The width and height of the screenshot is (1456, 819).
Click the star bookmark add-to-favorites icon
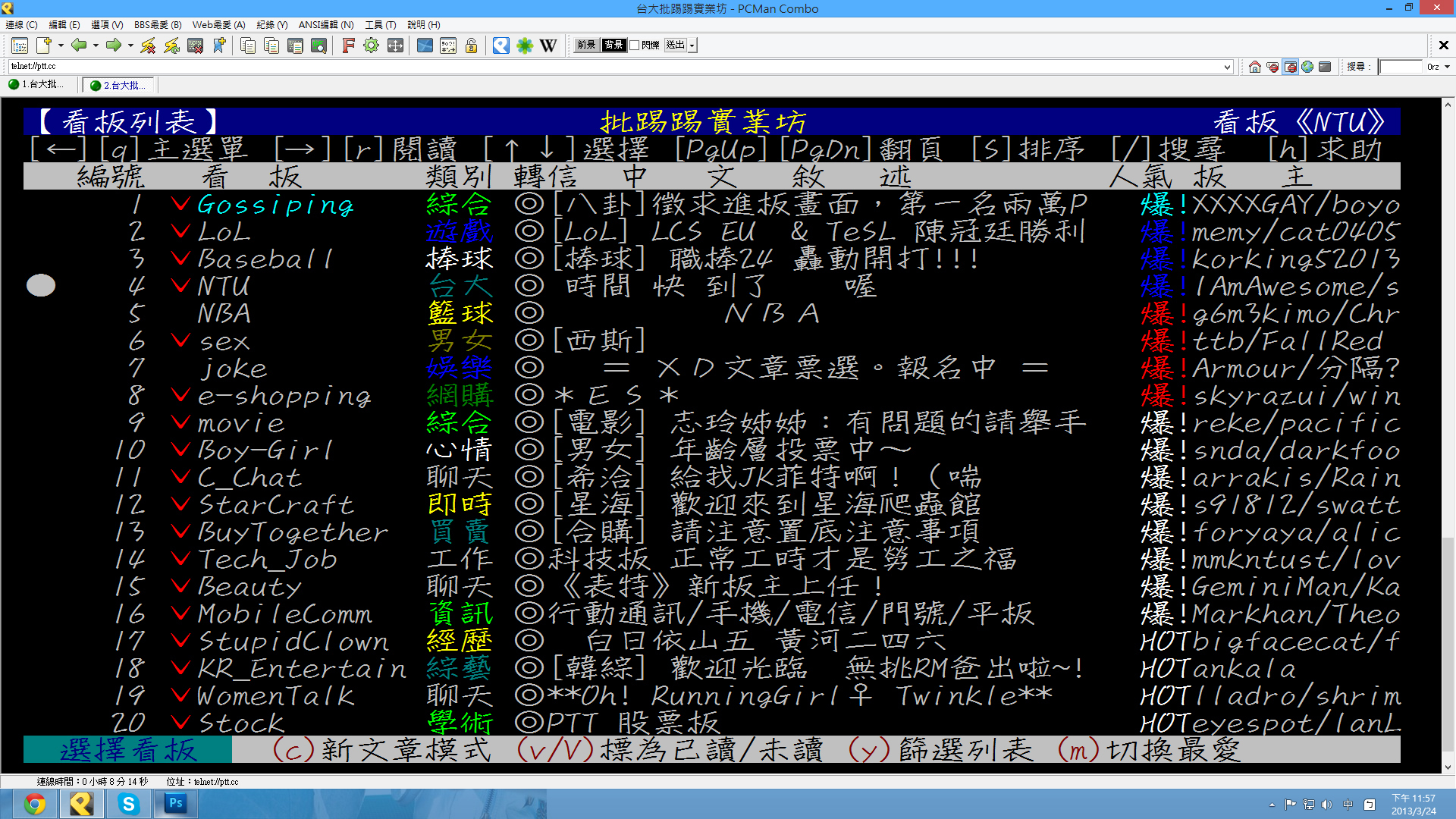(x=219, y=45)
